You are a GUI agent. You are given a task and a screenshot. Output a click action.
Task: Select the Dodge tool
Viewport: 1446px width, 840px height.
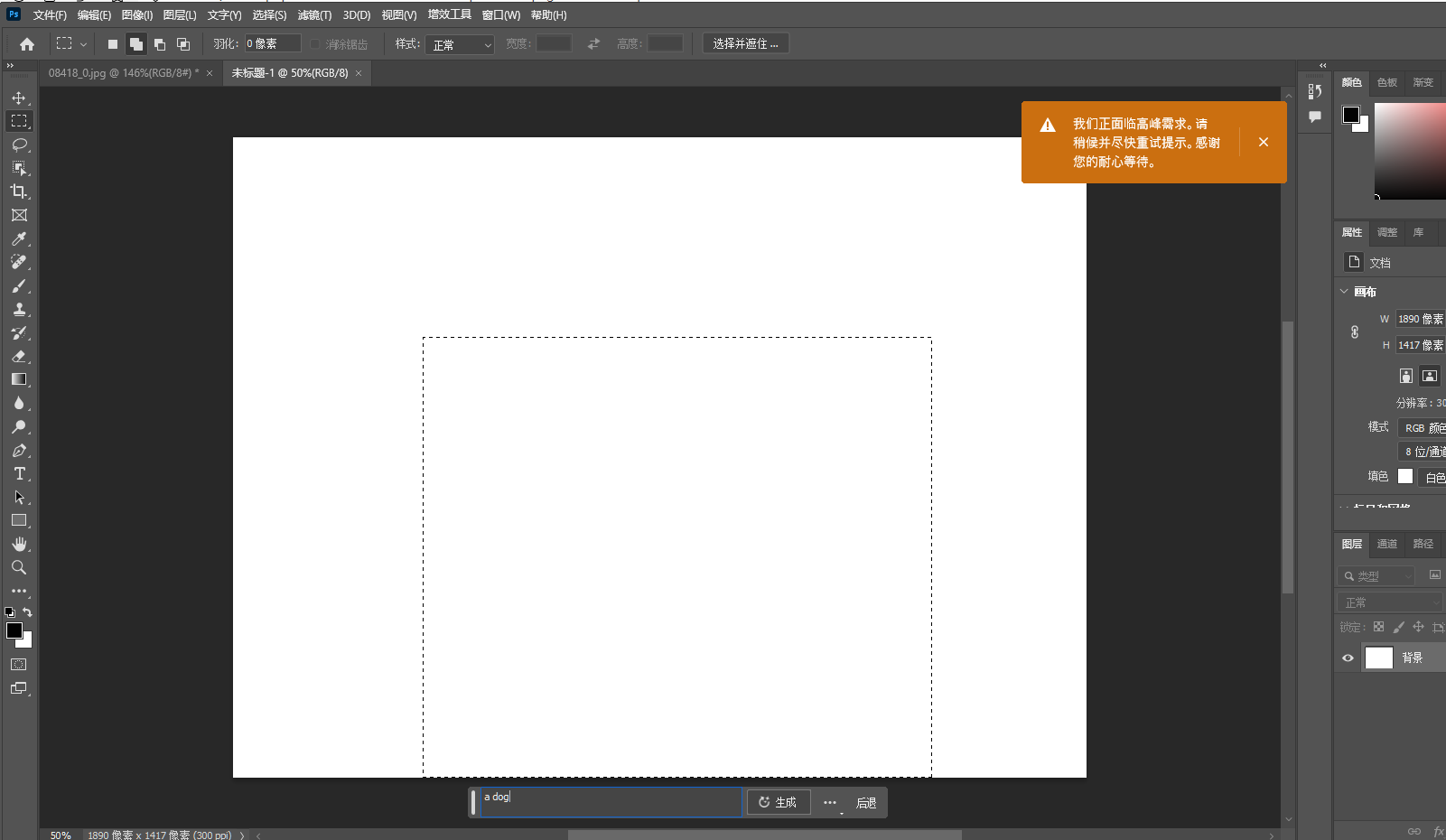19,426
